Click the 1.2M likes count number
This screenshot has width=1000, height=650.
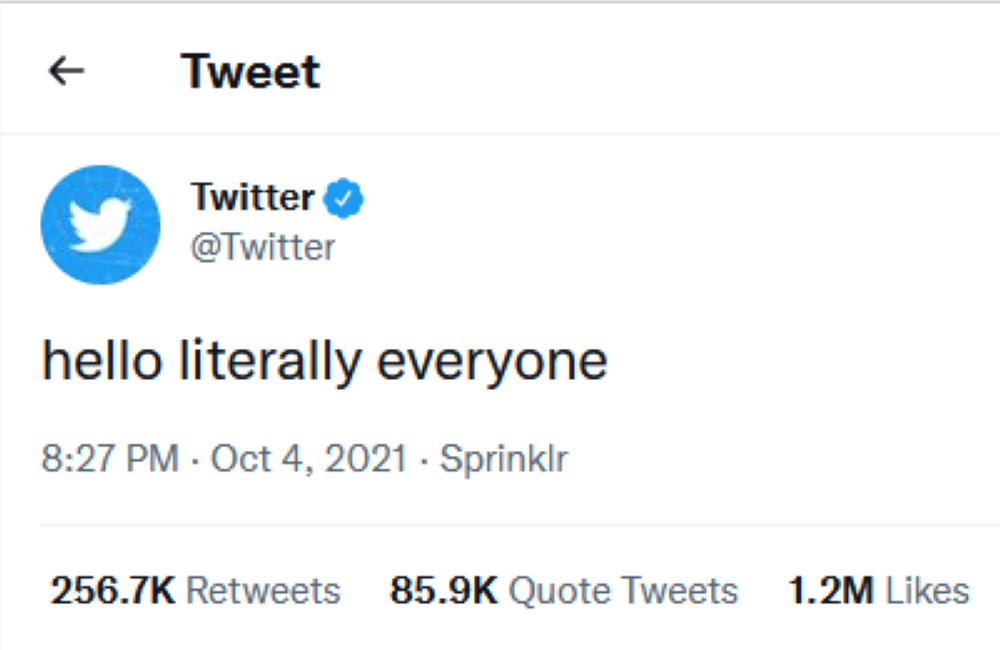831,591
